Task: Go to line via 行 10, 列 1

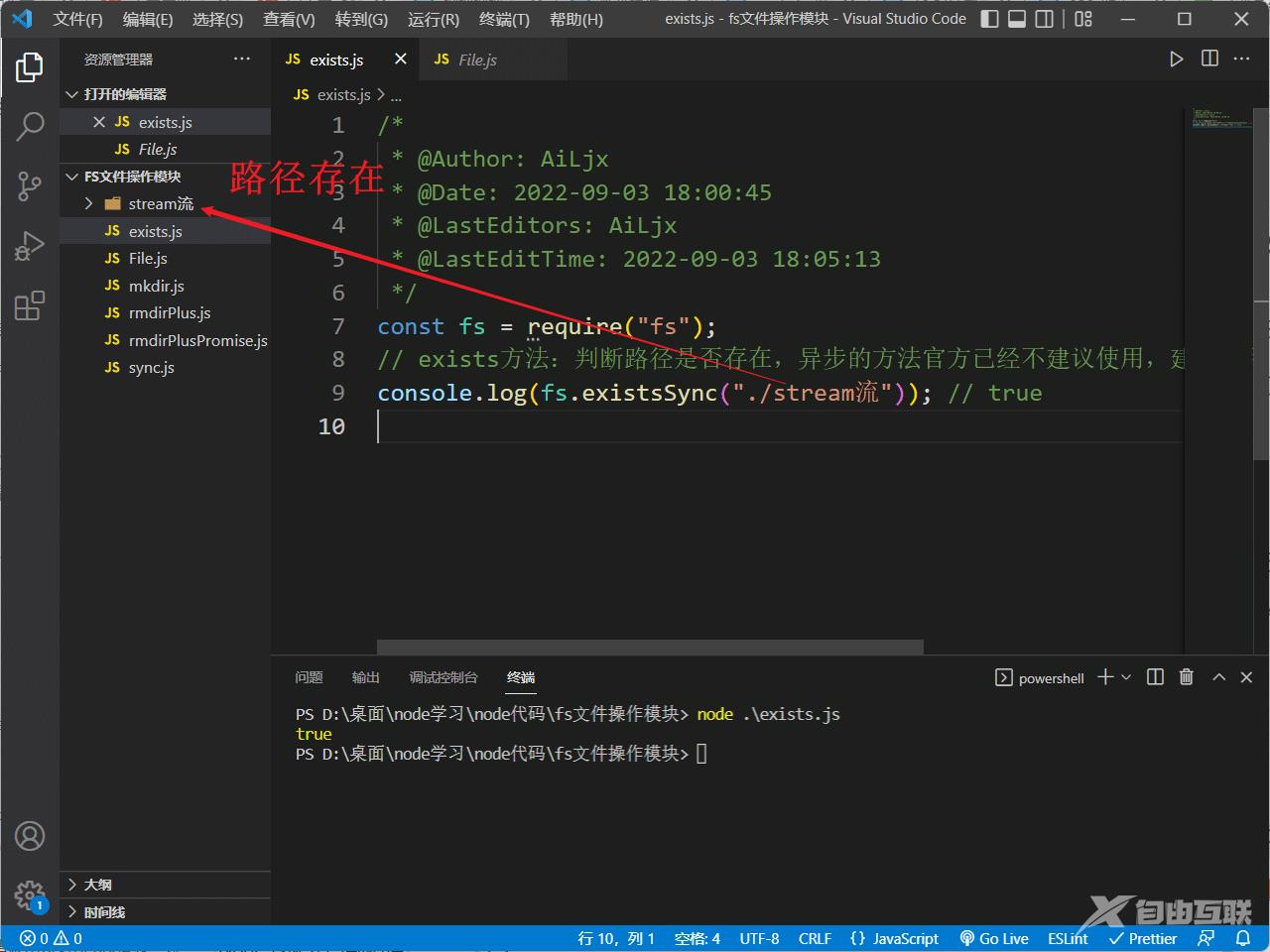Action: click(616, 938)
